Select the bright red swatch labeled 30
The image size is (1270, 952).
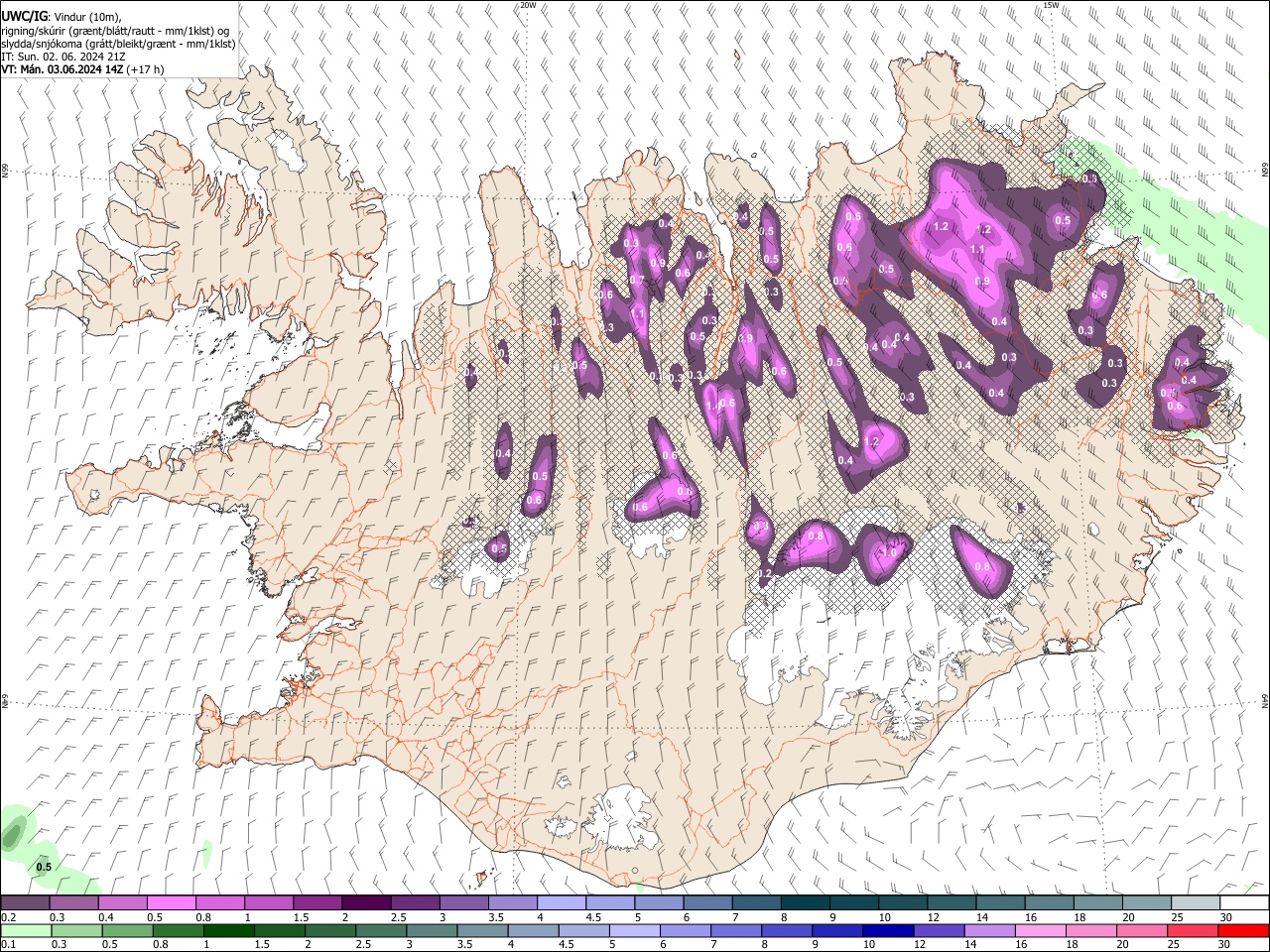tap(1245, 930)
